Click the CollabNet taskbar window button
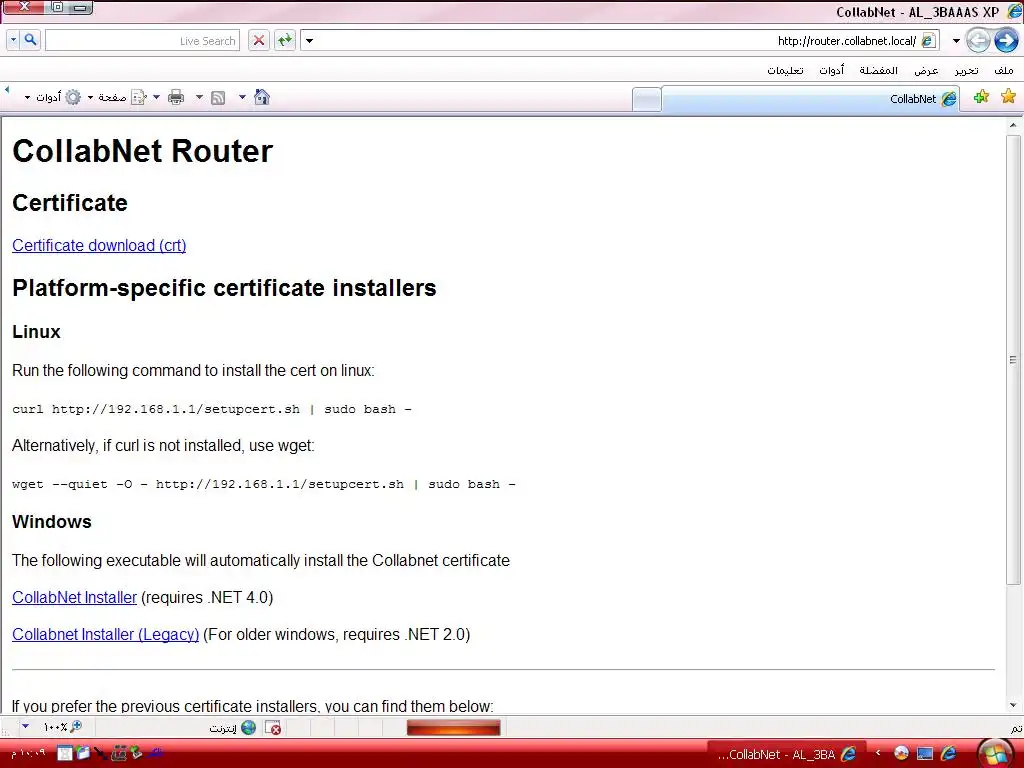Screen dimensions: 1024x768 (x=787, y=754)
